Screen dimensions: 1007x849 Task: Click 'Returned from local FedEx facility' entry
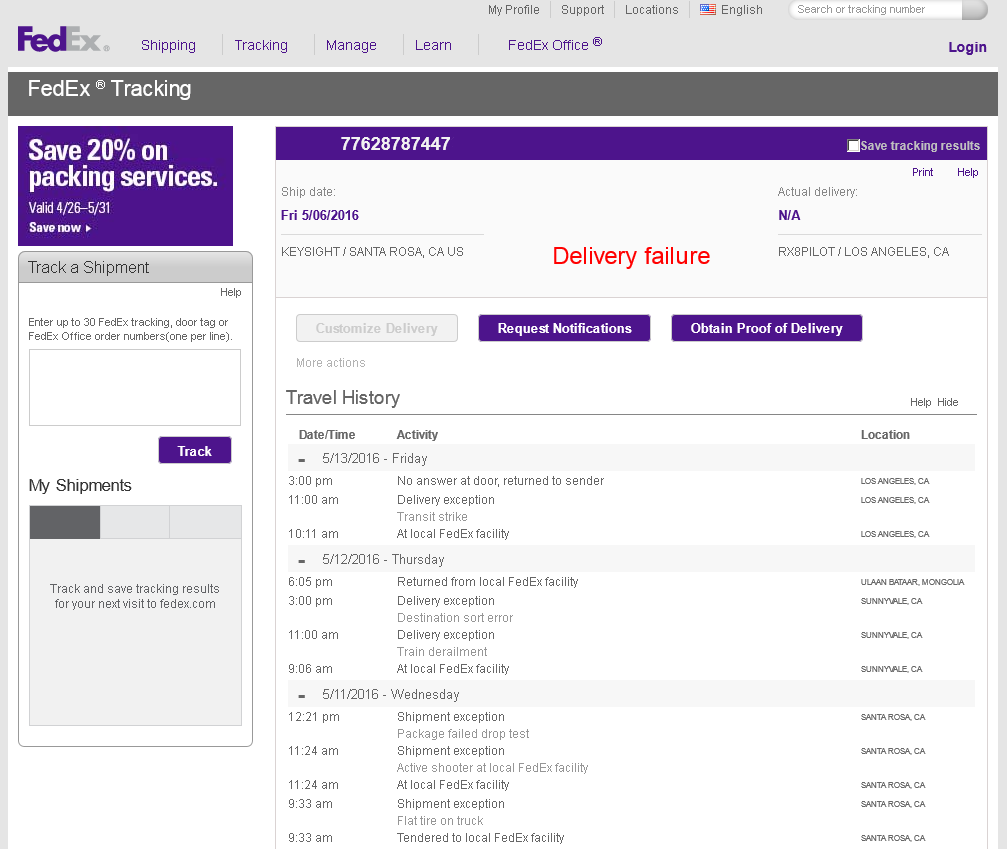(x=487, y=582)
